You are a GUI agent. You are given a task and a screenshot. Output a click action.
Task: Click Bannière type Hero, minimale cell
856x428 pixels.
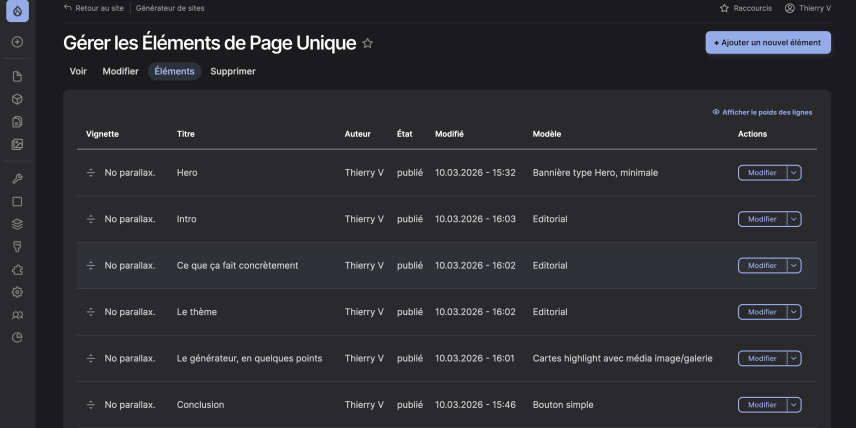click(596, 173)
